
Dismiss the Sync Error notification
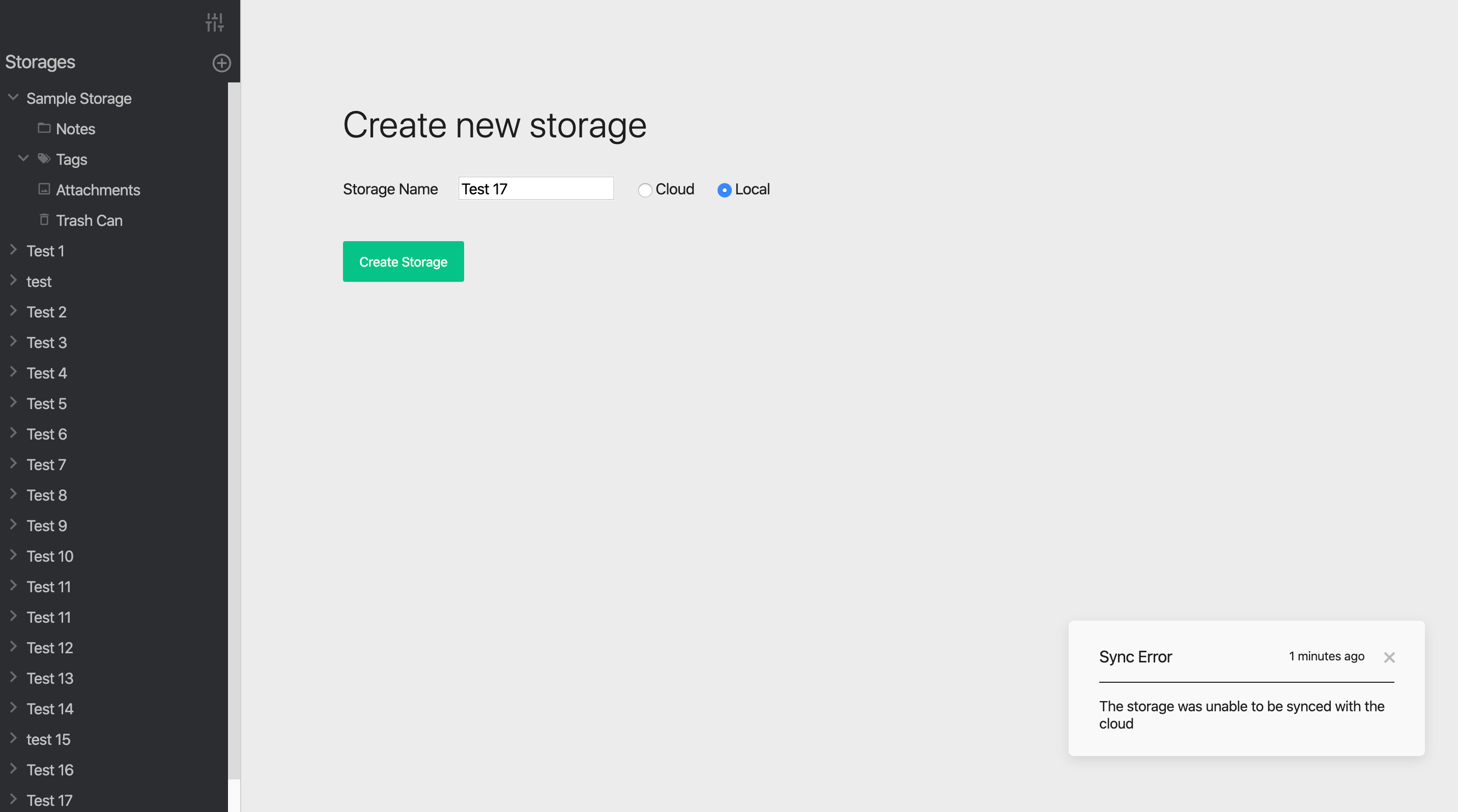pos(1389,657)
